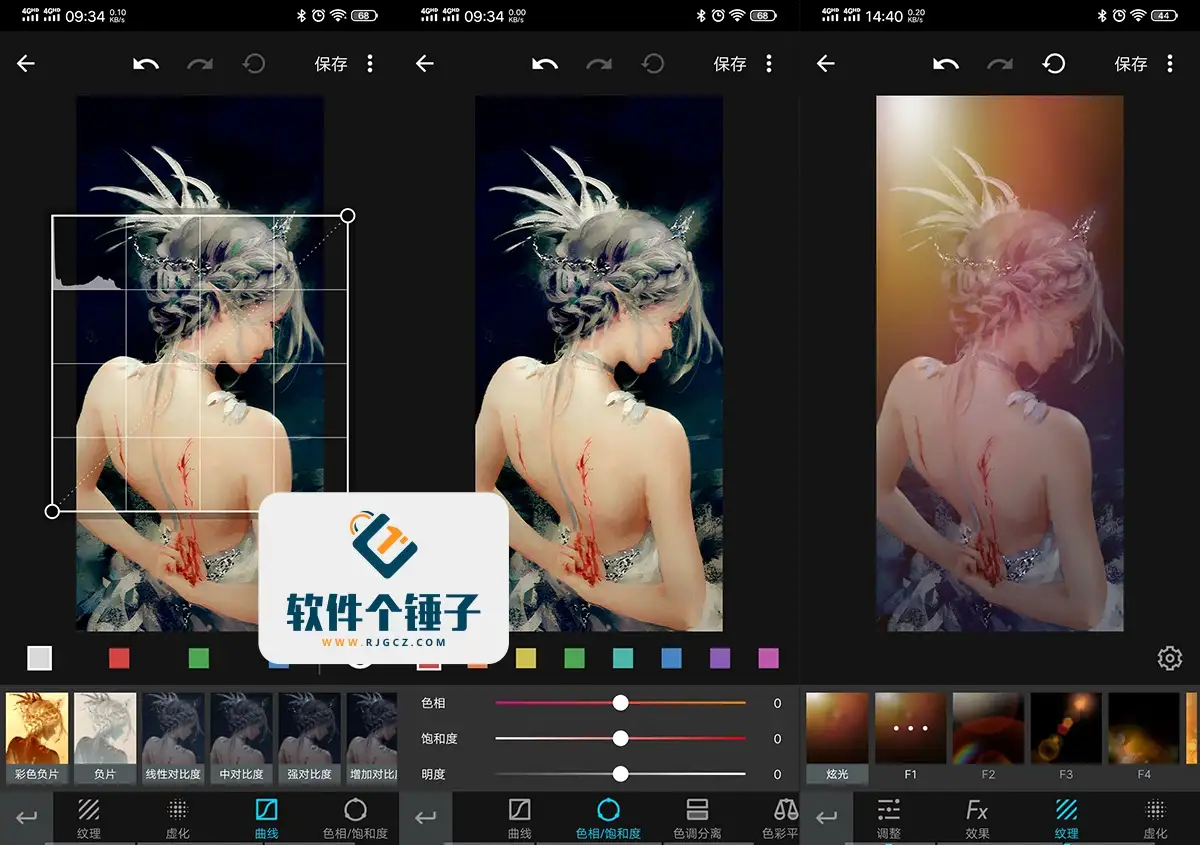Select the yellow color channel swatch
The height and width of the screenshot is (845, 1200).
[x=526, y=658]
